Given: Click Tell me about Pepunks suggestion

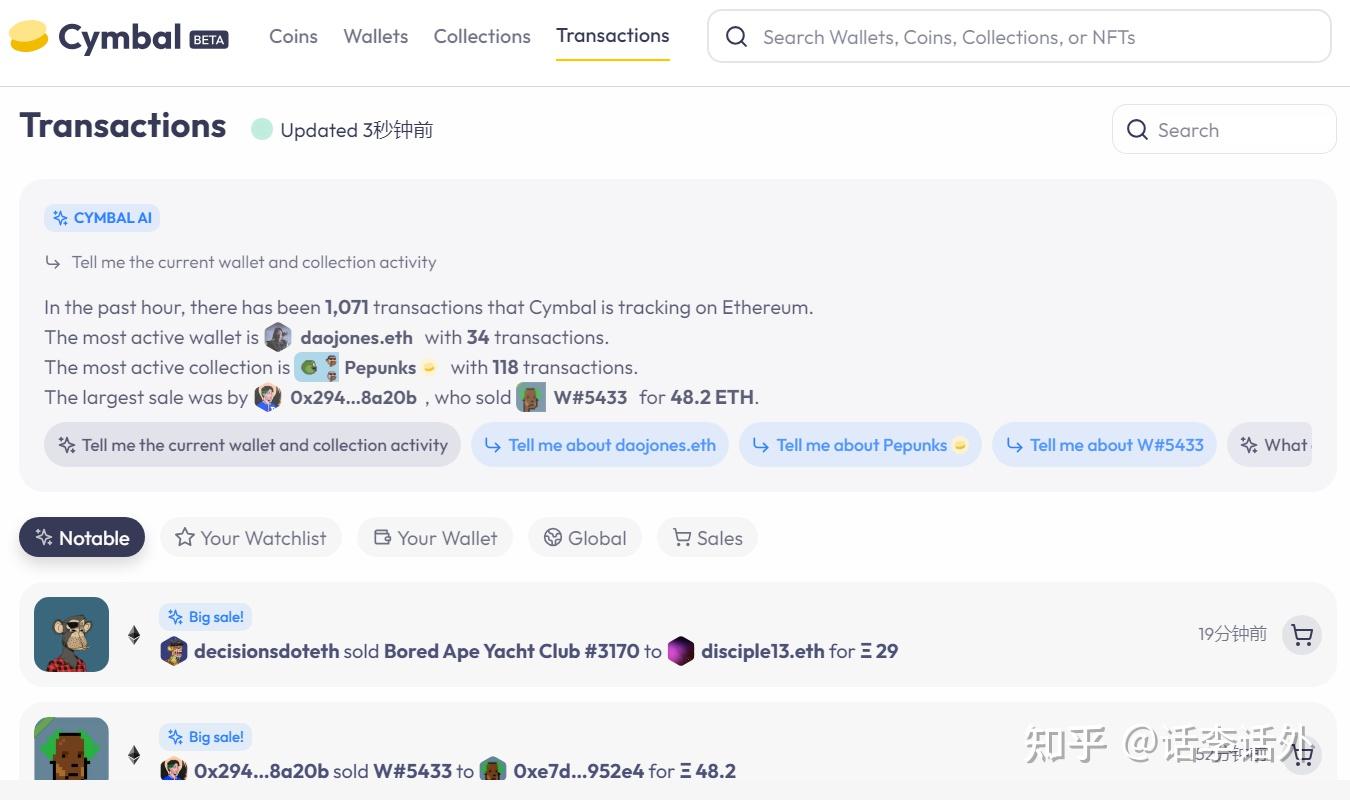Looking at the screenshot, I should coord(860,445).
